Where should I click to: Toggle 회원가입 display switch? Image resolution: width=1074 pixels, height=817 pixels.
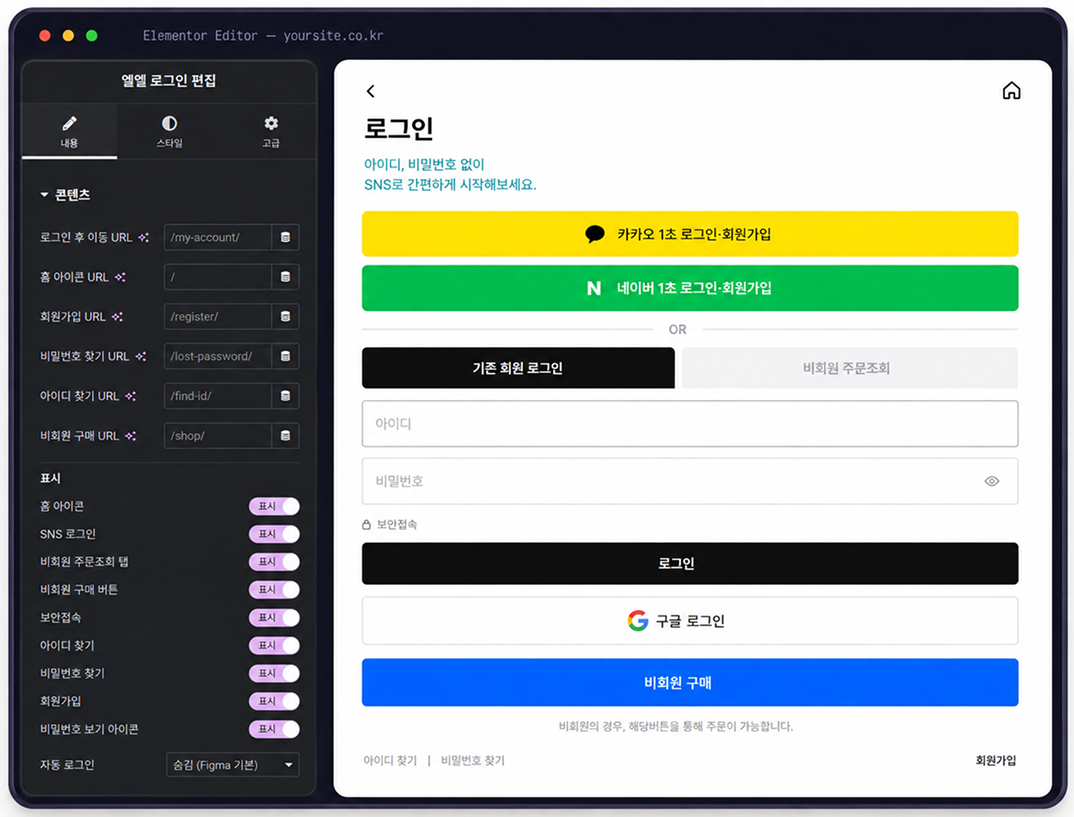click(274, 701)
